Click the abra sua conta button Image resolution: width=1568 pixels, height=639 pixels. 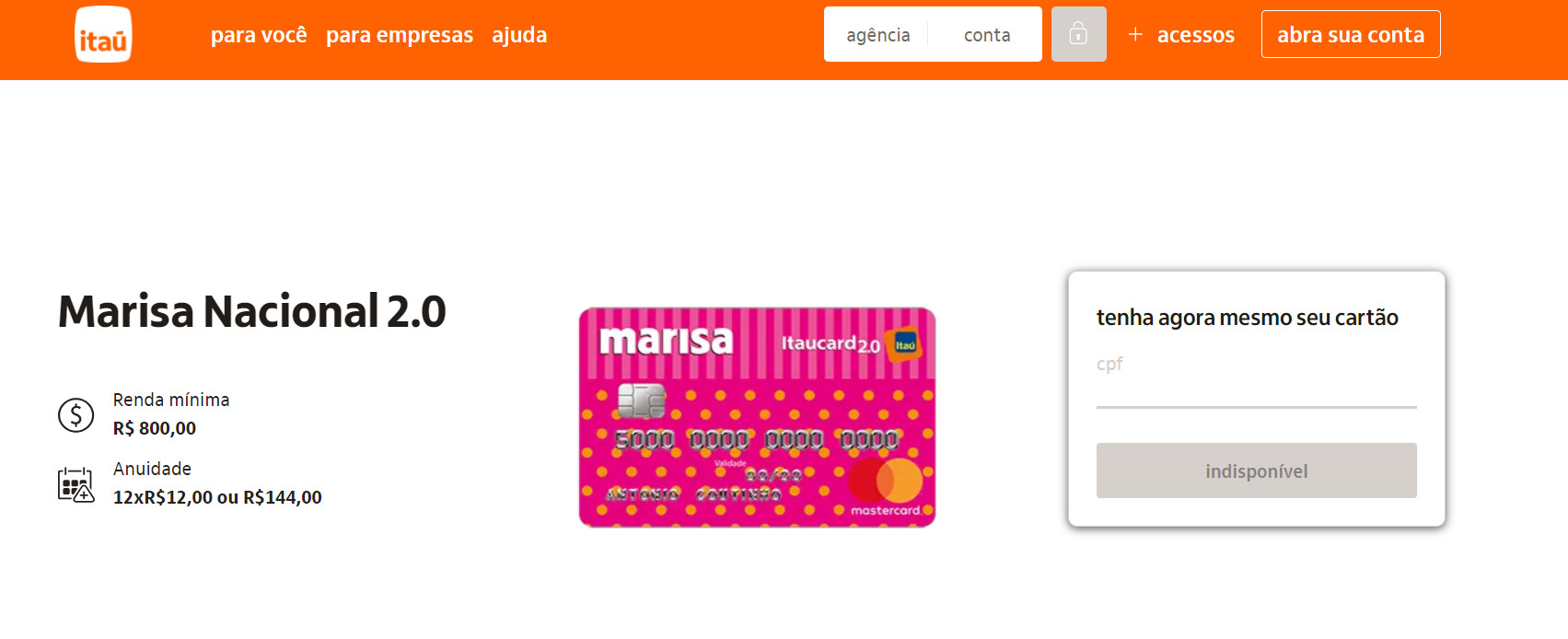1351,34
